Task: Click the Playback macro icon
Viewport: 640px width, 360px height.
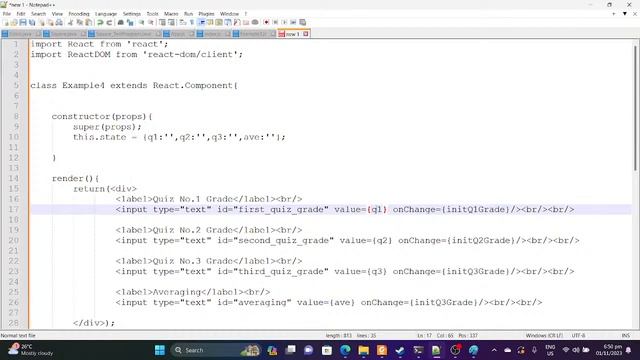Action: 284,22
